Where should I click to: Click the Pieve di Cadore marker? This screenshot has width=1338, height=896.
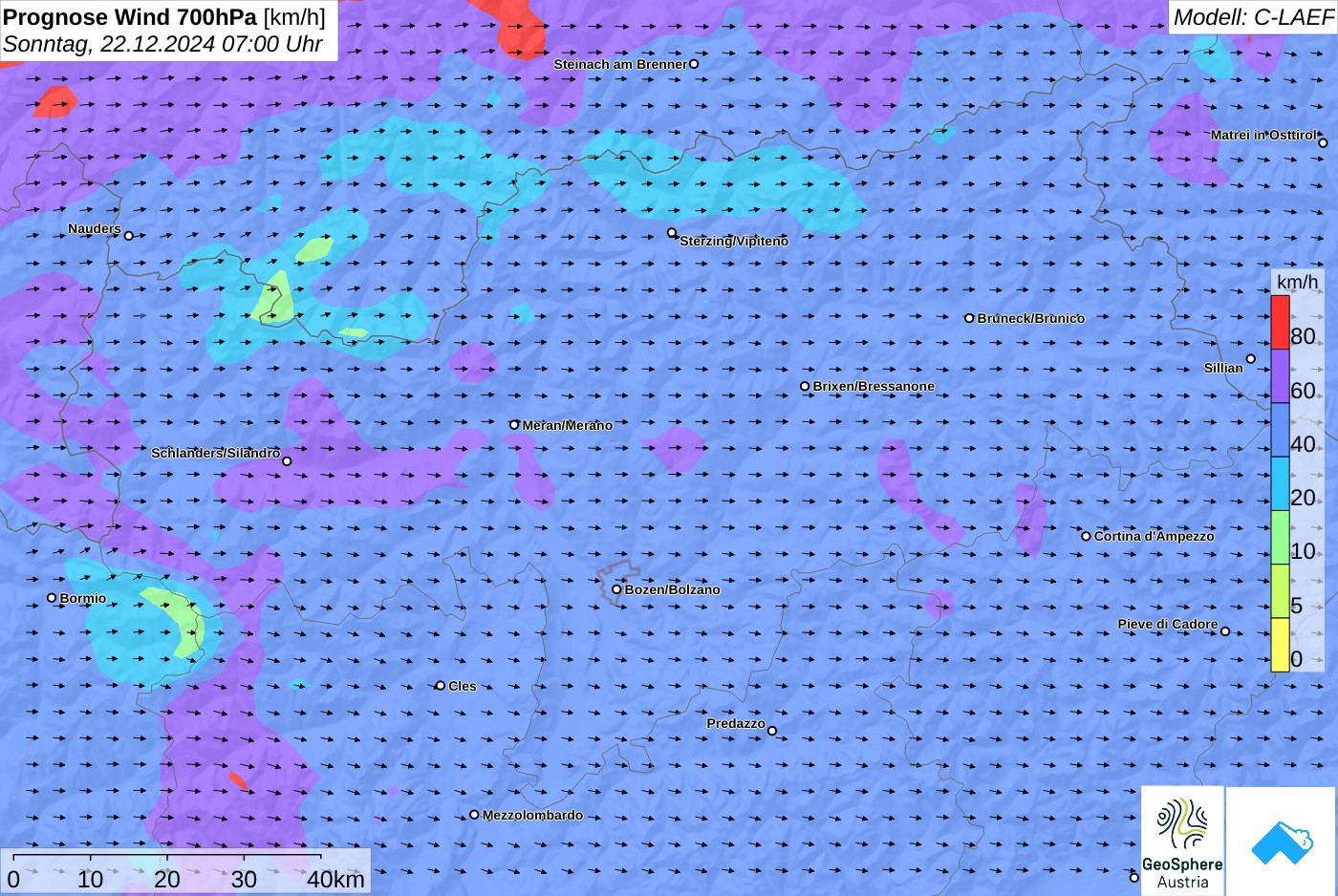click(1225, 630)
